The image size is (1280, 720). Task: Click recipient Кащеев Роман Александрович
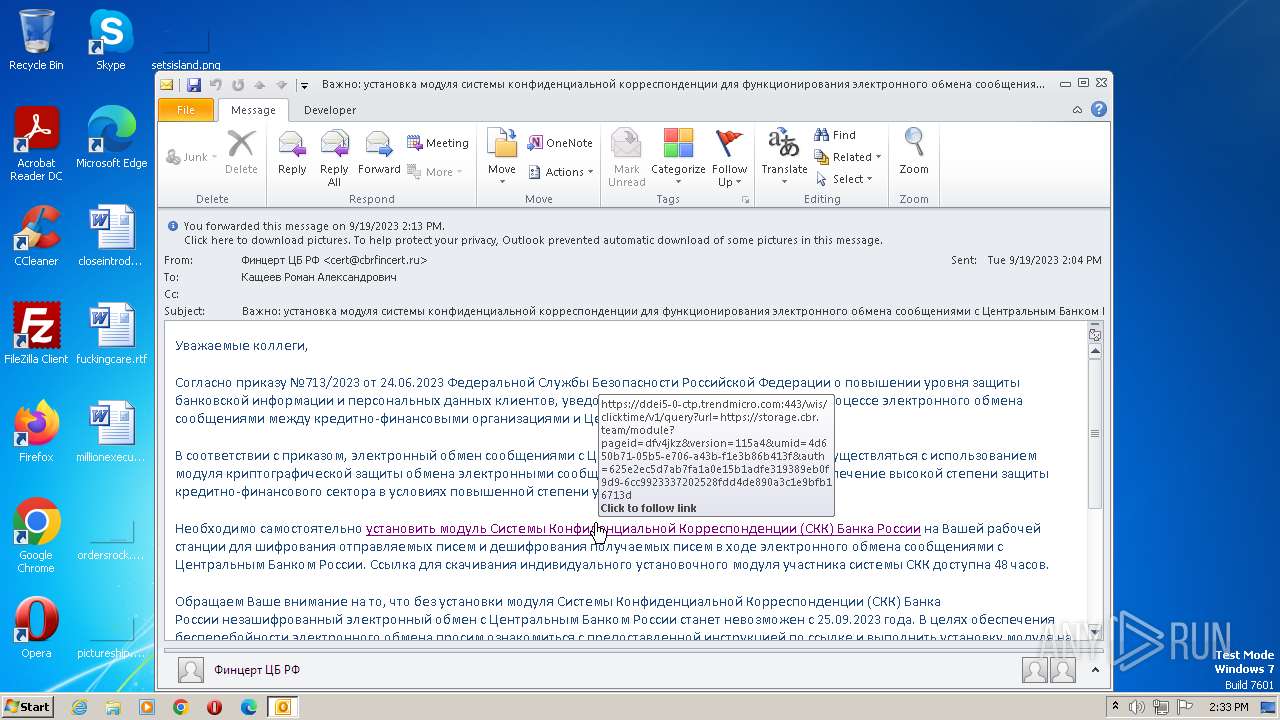pos(319,277)
